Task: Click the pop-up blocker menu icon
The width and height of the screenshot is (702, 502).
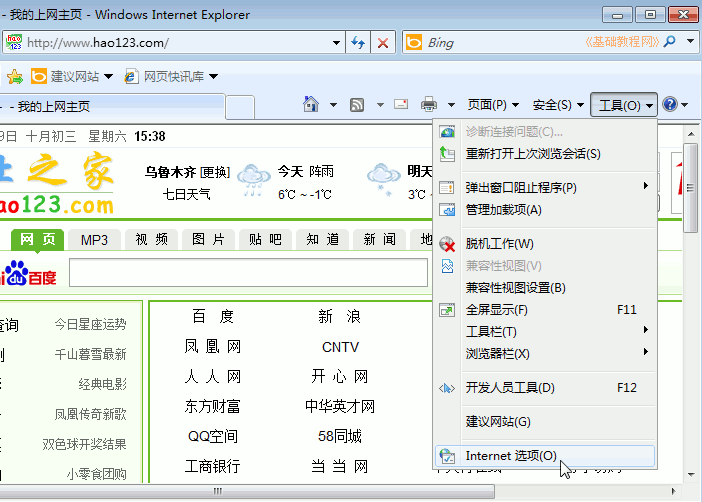Action: pos(447,187)
